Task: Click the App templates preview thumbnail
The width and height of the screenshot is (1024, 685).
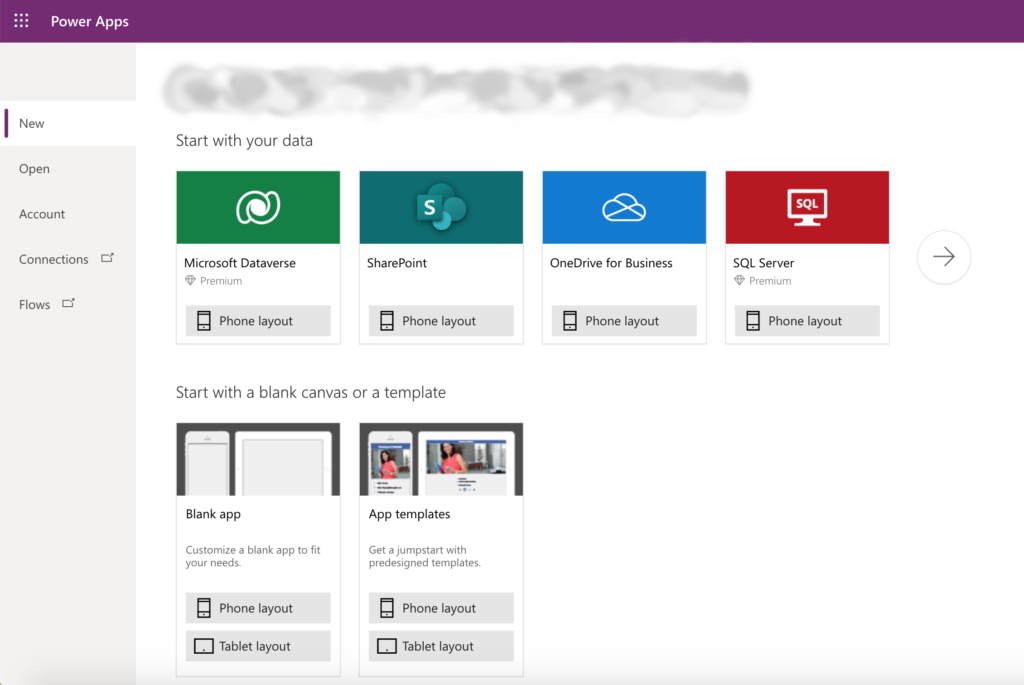Action: tap(441, 459)
